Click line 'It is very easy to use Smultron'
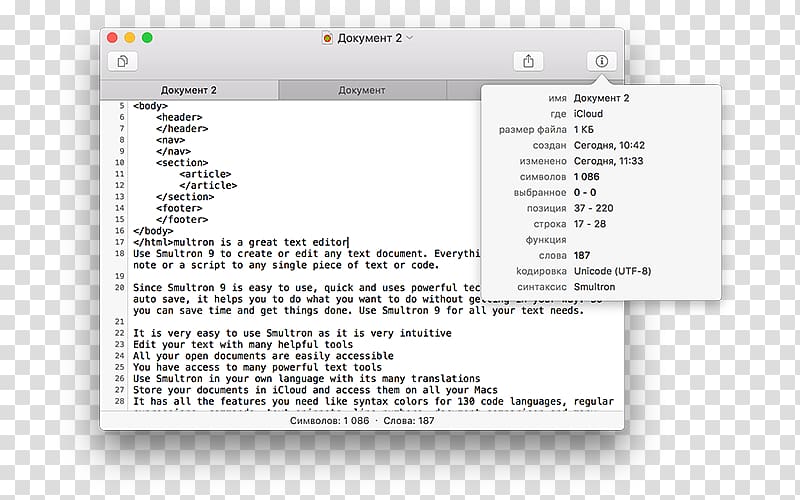Image resolution: width=800 pixels, height=500 pixels. tap(292, 333)
